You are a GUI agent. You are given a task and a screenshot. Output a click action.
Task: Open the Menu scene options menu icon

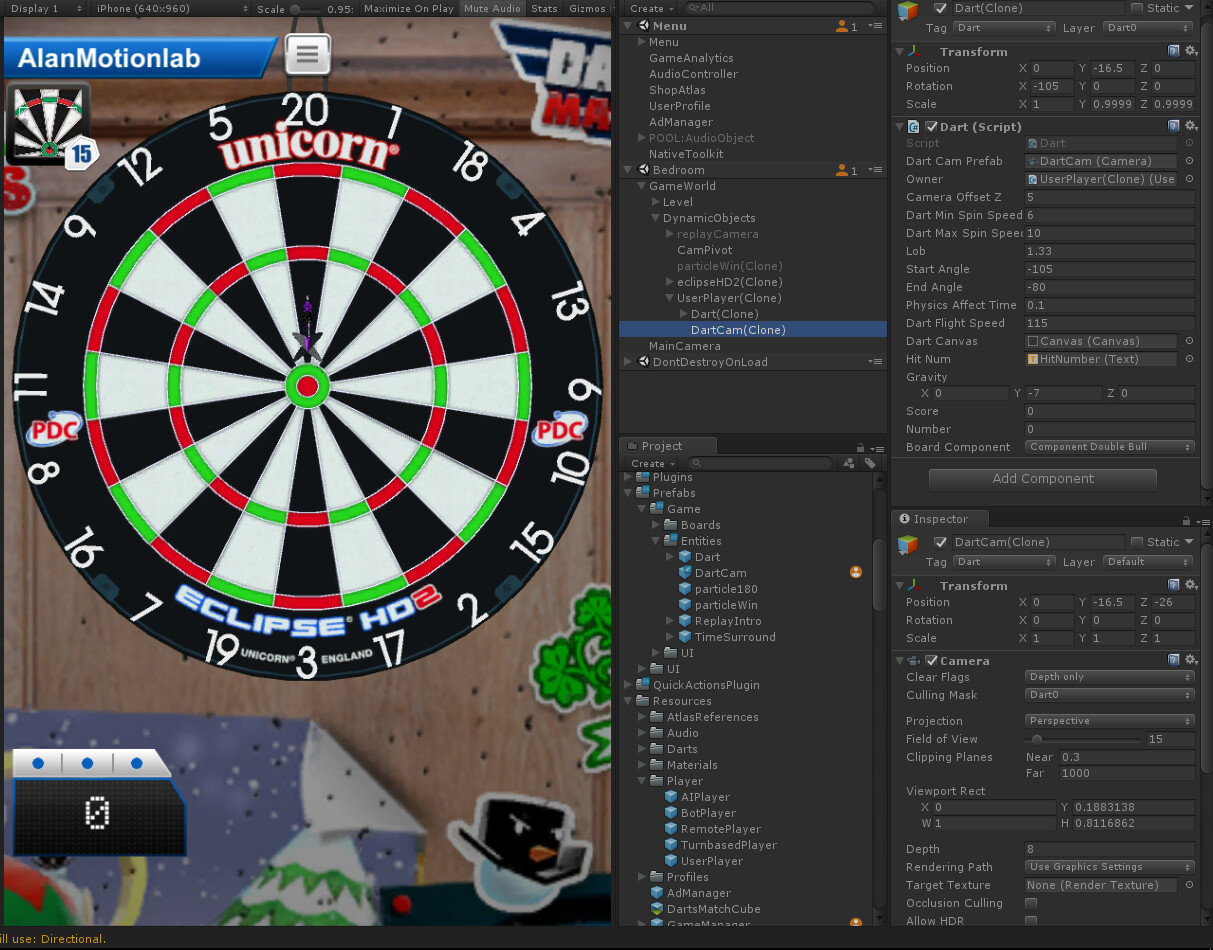[877, 26]
